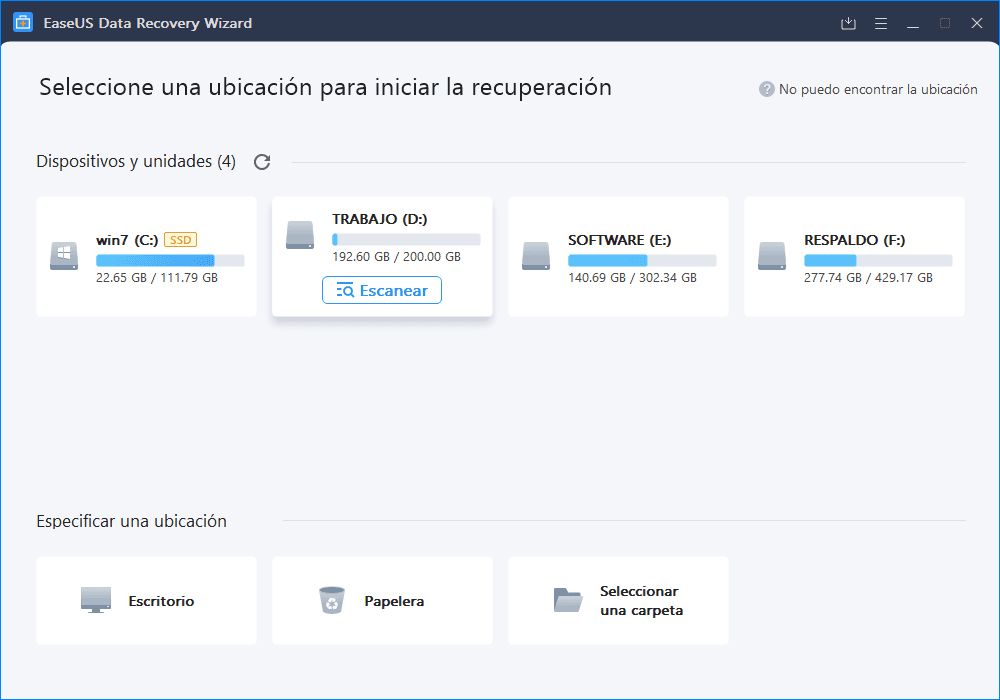
Task: Click the SSD badge on win7 drive
Action: pos(180,240)
